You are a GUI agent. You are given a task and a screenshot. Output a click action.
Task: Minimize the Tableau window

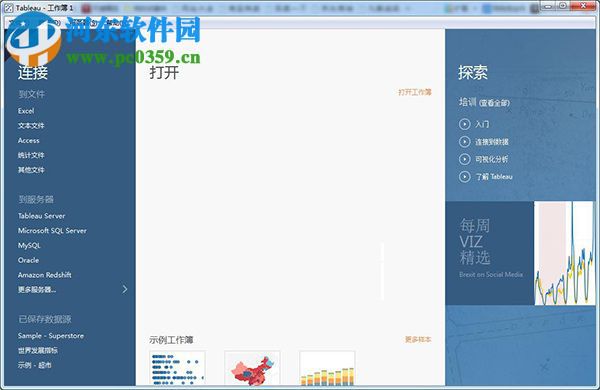548,6
